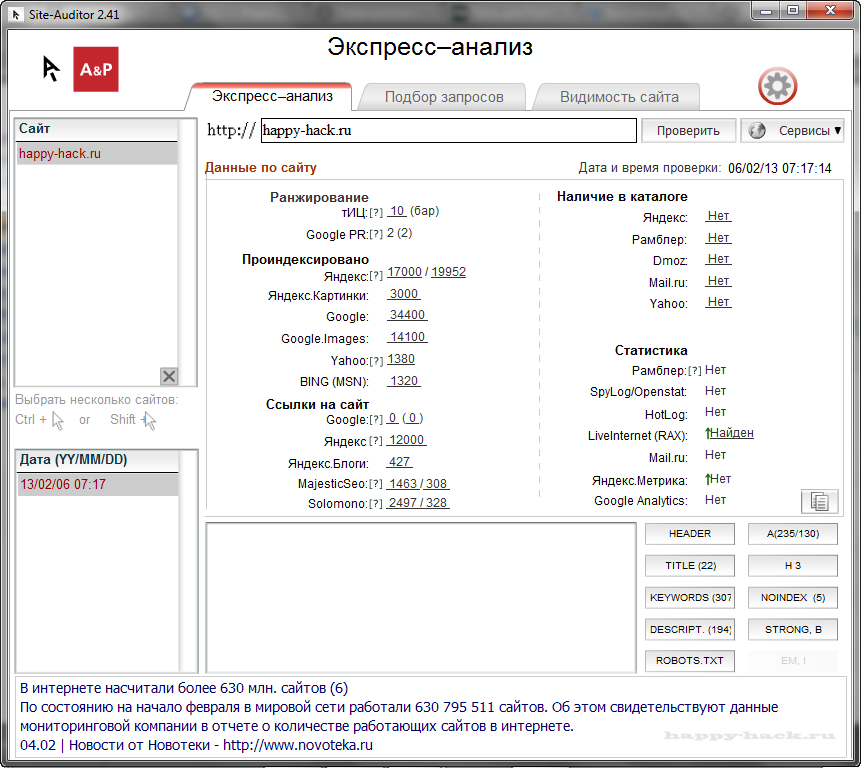
Task: Click the check date 06/02/13 07:17:14
Action: click(780, 168)
